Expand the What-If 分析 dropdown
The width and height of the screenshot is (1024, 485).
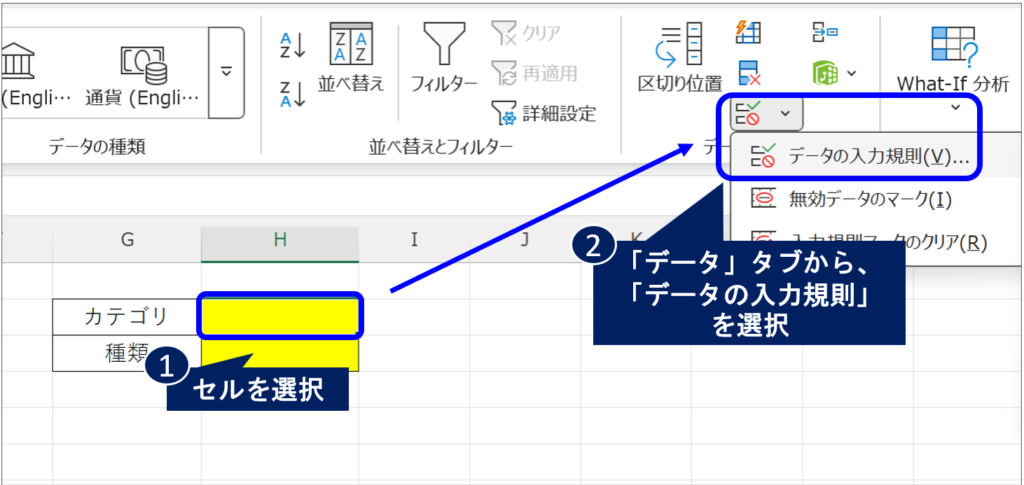[953, 106]
